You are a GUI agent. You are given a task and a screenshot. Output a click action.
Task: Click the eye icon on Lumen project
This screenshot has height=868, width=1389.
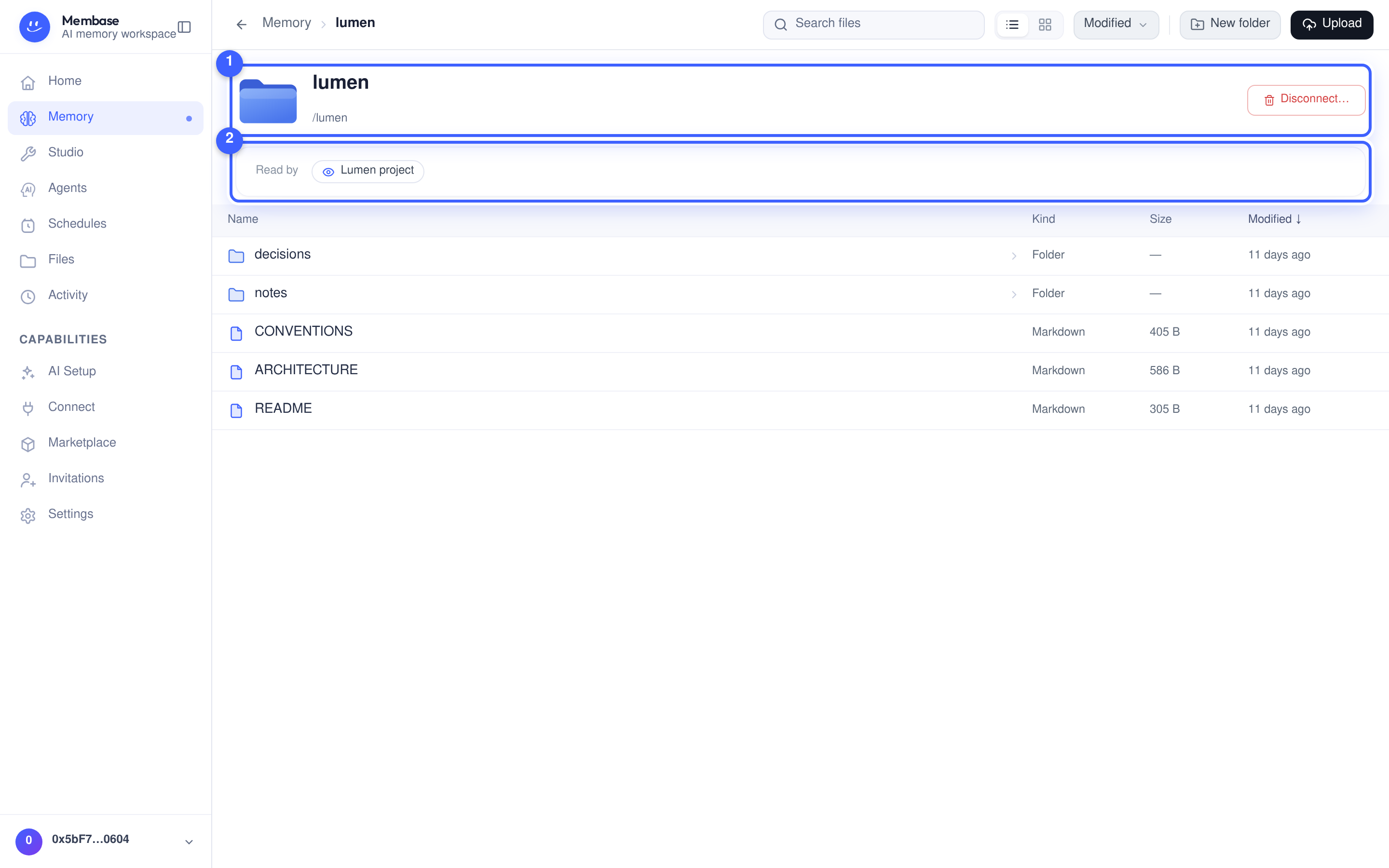pos(328,172)
